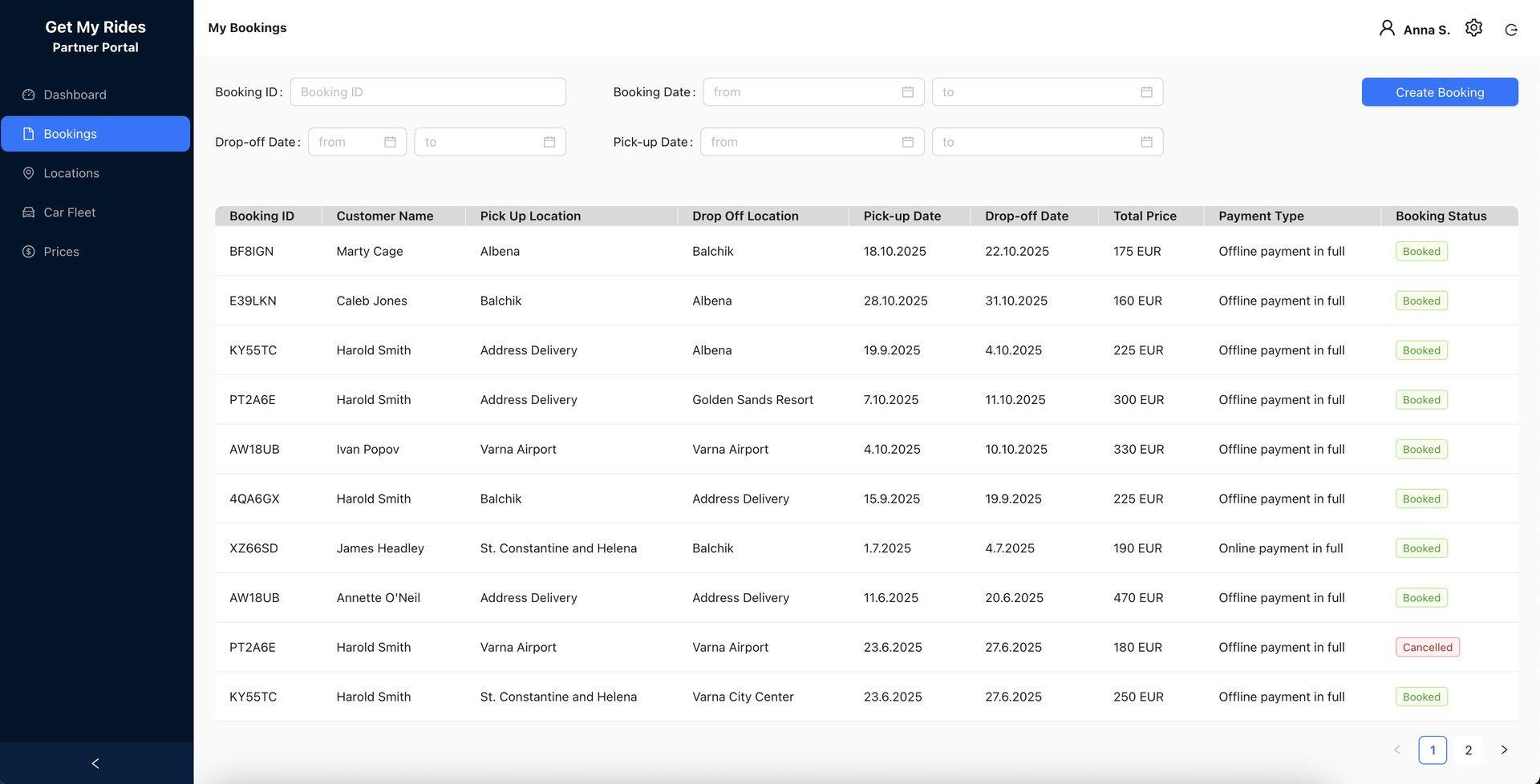Click Booking Date from field
The width and height of the screenshot is (1540, 784).
(813, 92)
